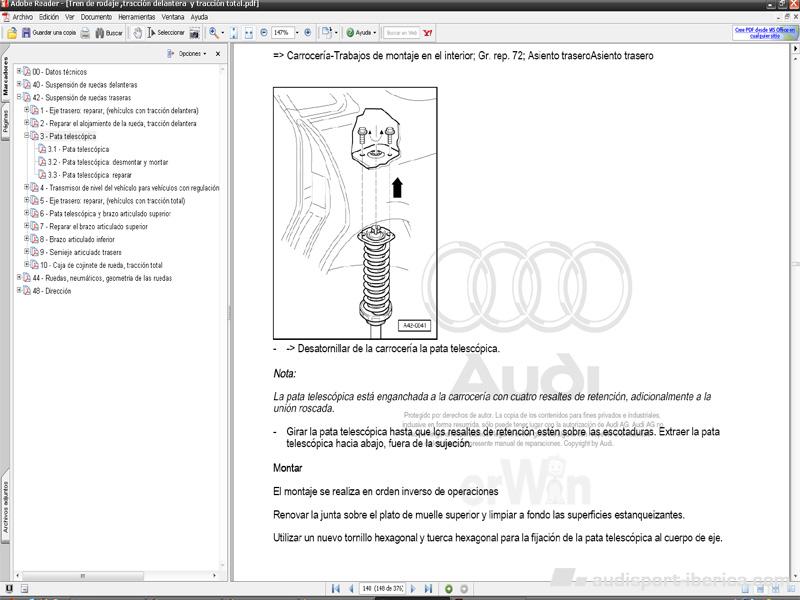Expand '10 - Caja de cojinete de rueda'
Image resolution: width=800 pixels, height=600 pixels.
pos(27,264)
